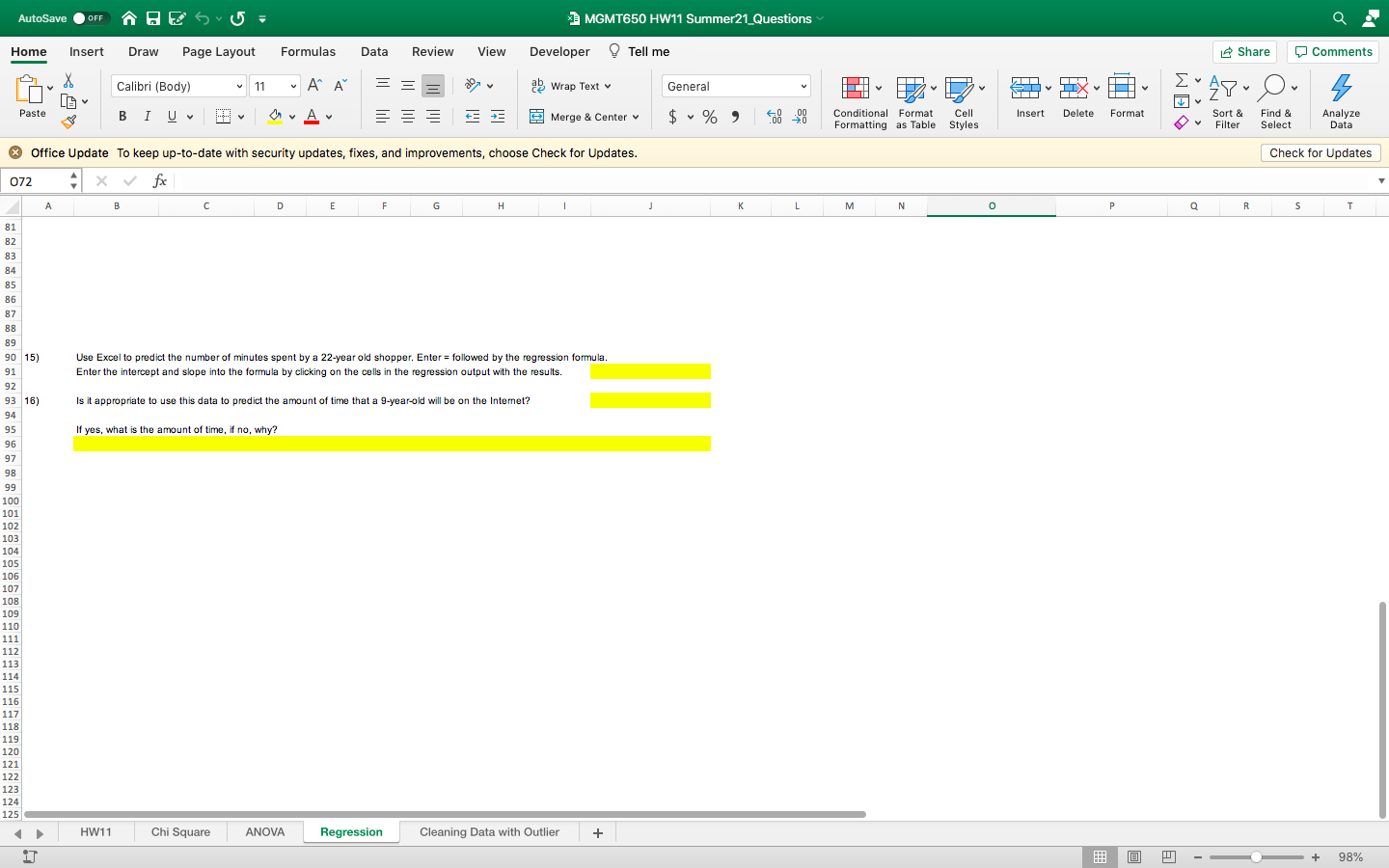The height and width of the screenshot is (868, 1389).
Task: Click Tell me search
Action: tap(639, 52)
